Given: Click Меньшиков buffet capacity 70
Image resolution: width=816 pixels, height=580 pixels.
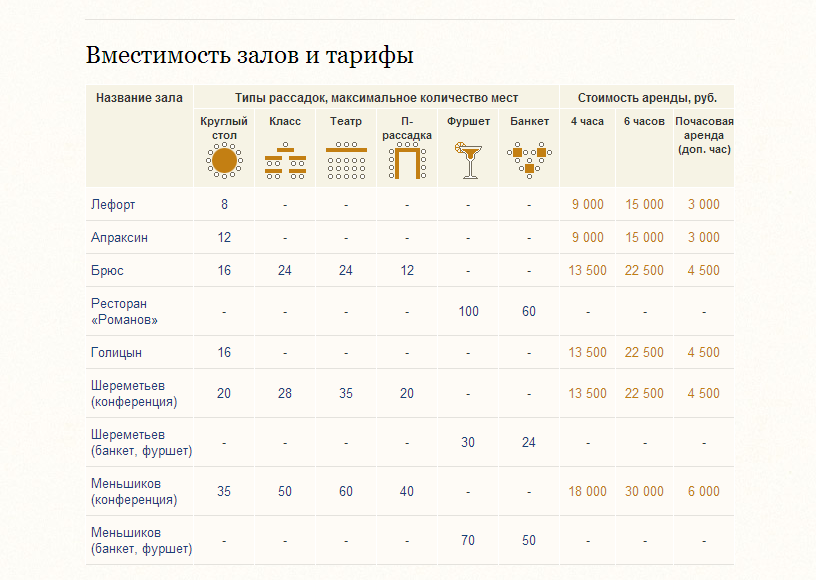Looking at the screenshot, I should coord(468,540).
